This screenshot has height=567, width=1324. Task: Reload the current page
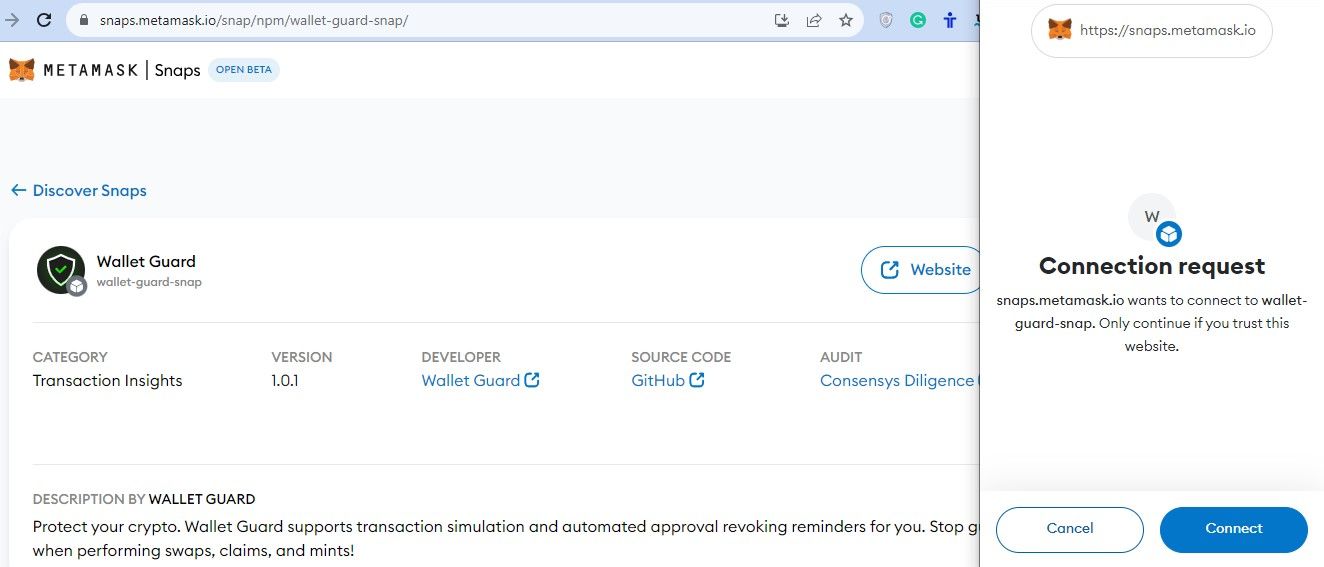44,20
